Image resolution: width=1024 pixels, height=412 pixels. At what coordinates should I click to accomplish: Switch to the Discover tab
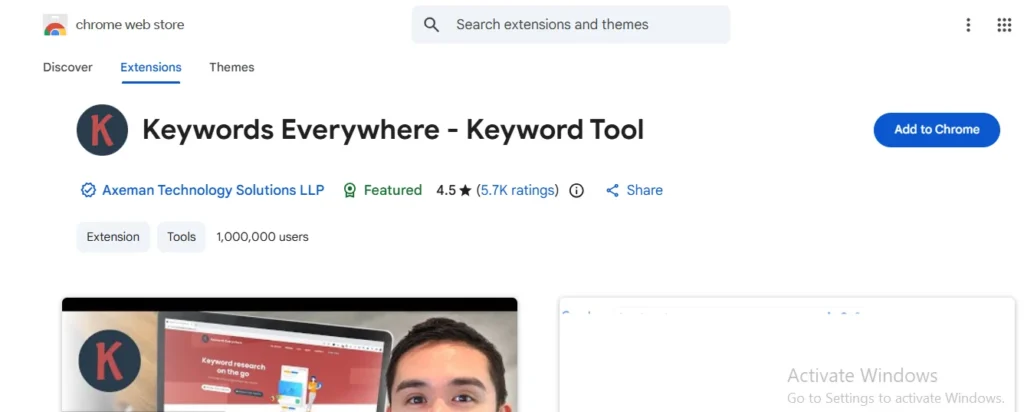68,67
